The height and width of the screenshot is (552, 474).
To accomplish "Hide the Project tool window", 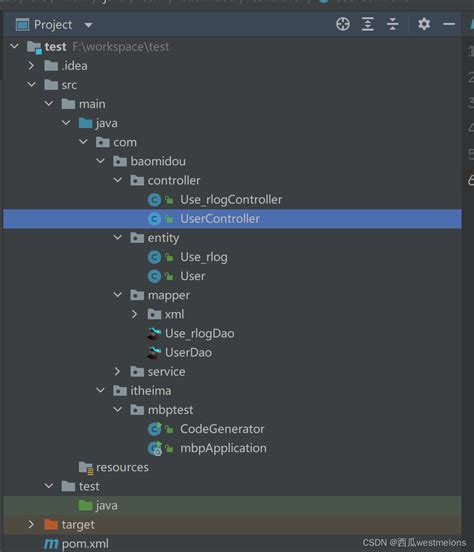I will tap(449, 24).
